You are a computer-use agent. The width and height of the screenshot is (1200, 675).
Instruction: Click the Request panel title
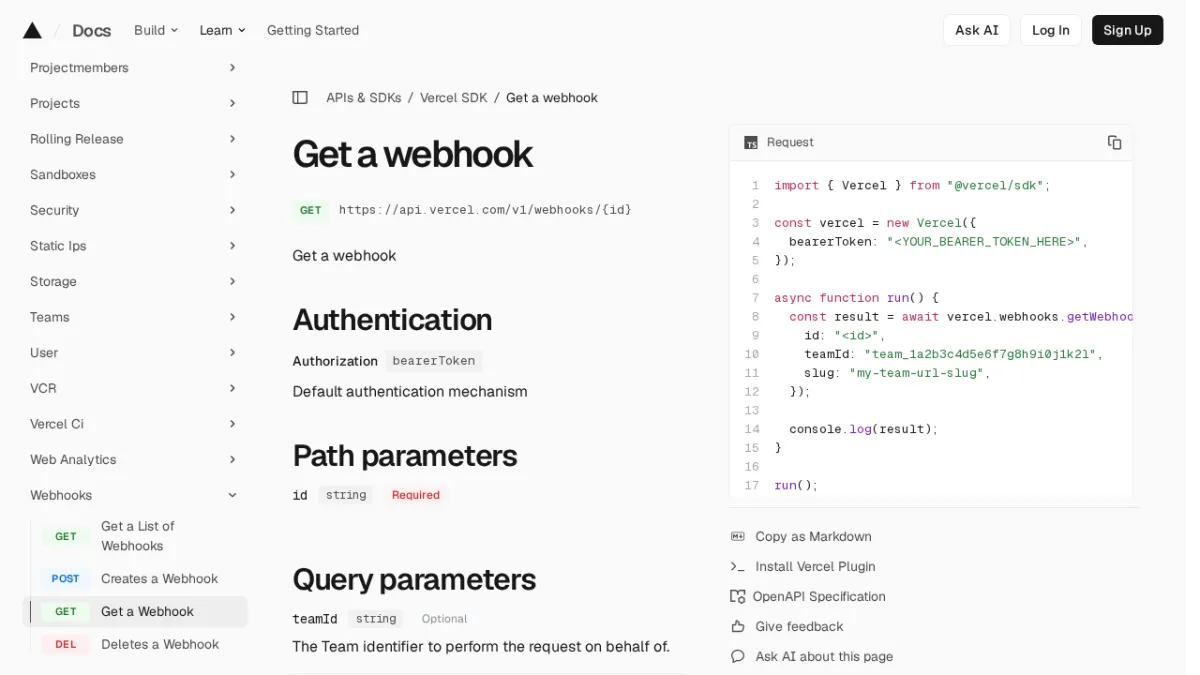(790, 142)
